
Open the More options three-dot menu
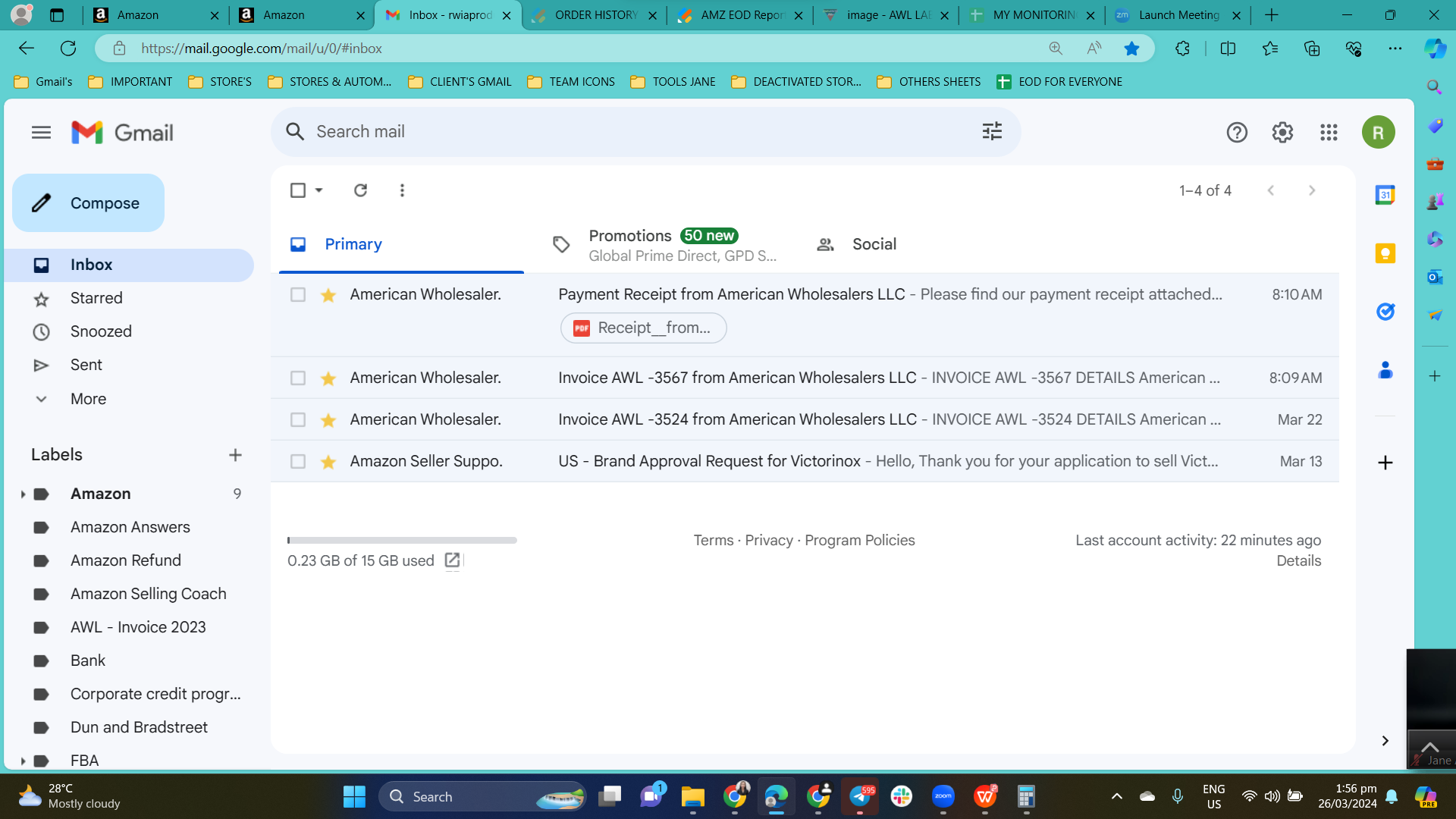pos(402,190)
